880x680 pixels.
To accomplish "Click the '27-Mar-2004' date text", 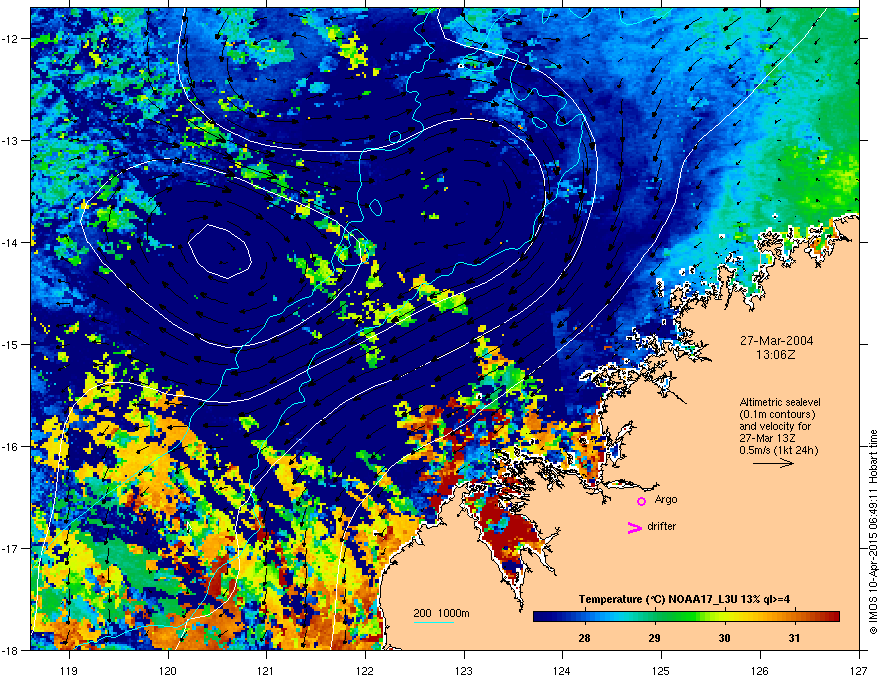I will pyautogui.click(x=776, y=341).
